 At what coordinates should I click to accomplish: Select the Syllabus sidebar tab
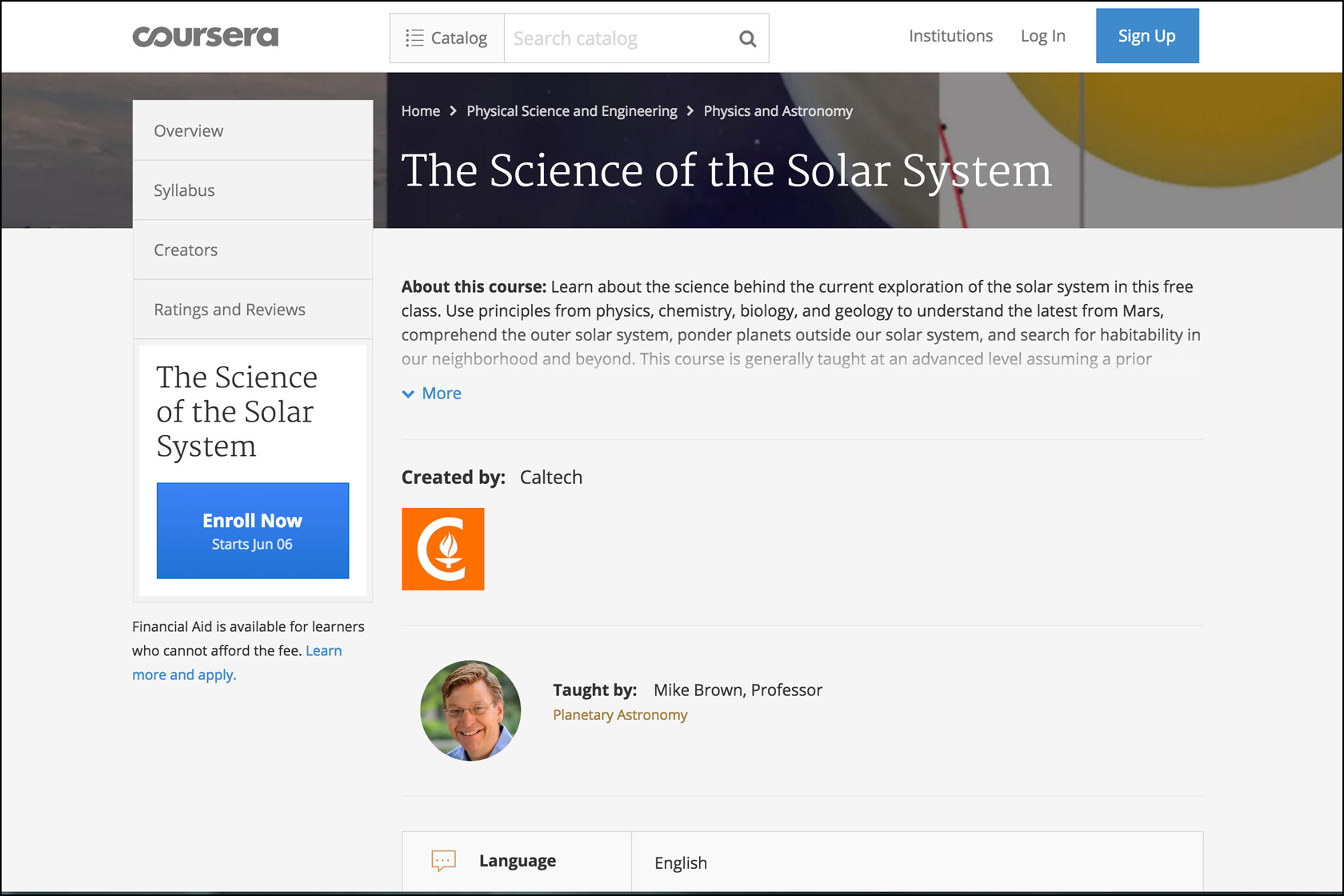tap(253, 190)
